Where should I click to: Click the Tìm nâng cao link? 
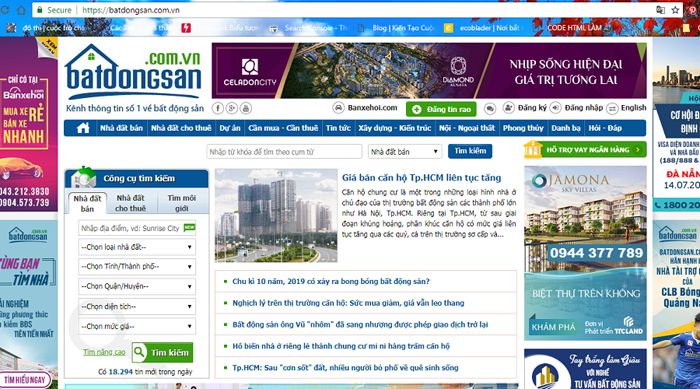(x=104, y=352)
